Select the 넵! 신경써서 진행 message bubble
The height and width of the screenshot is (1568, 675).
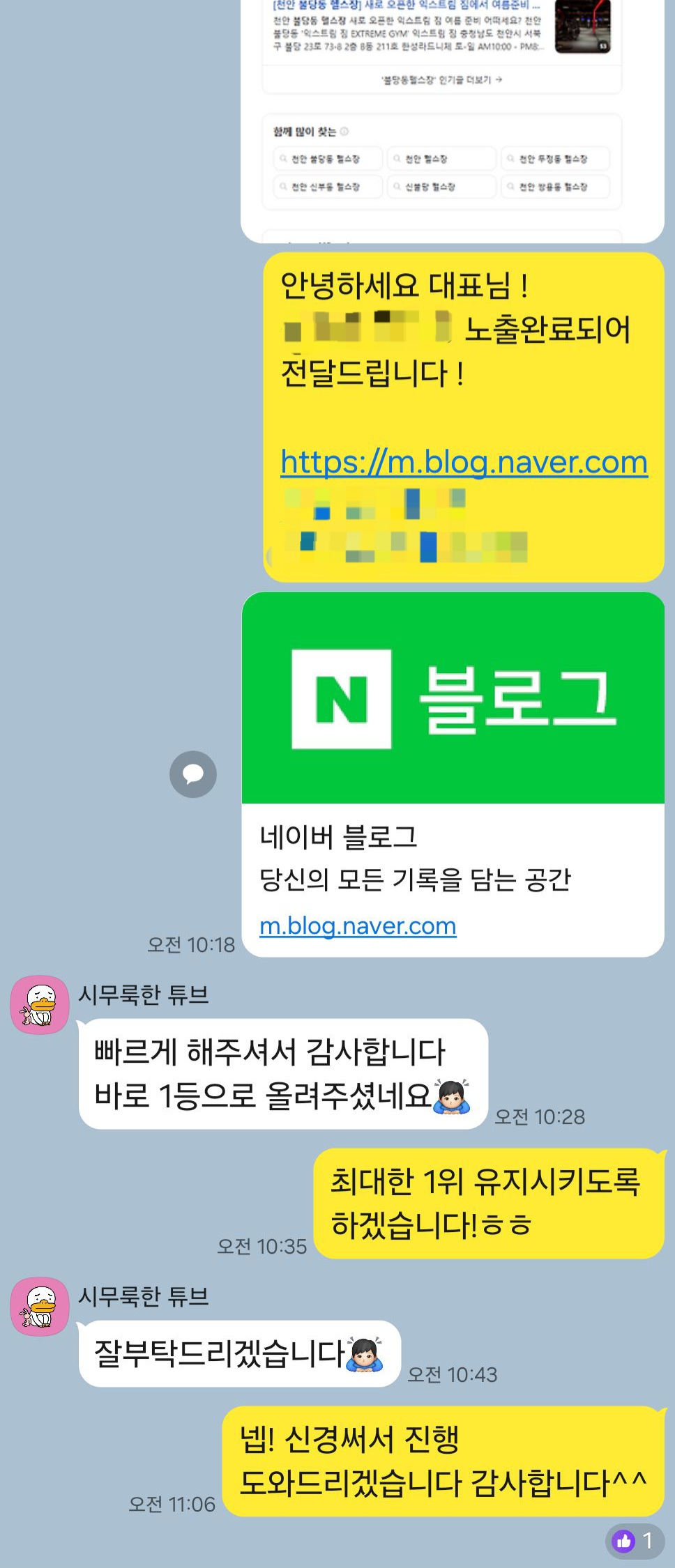click(x=443, y=1461)
